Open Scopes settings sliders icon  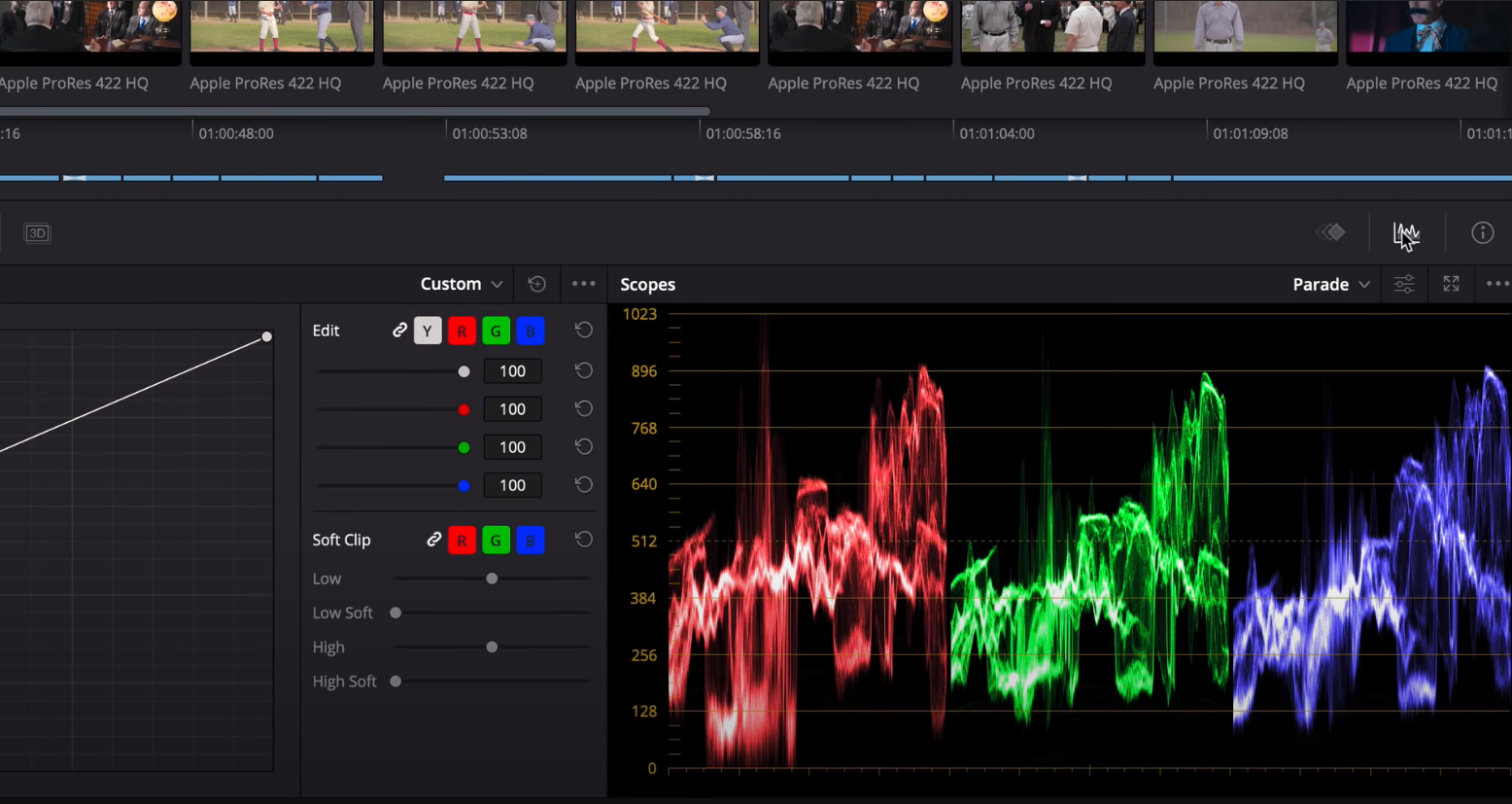(x=1404, y=284)
